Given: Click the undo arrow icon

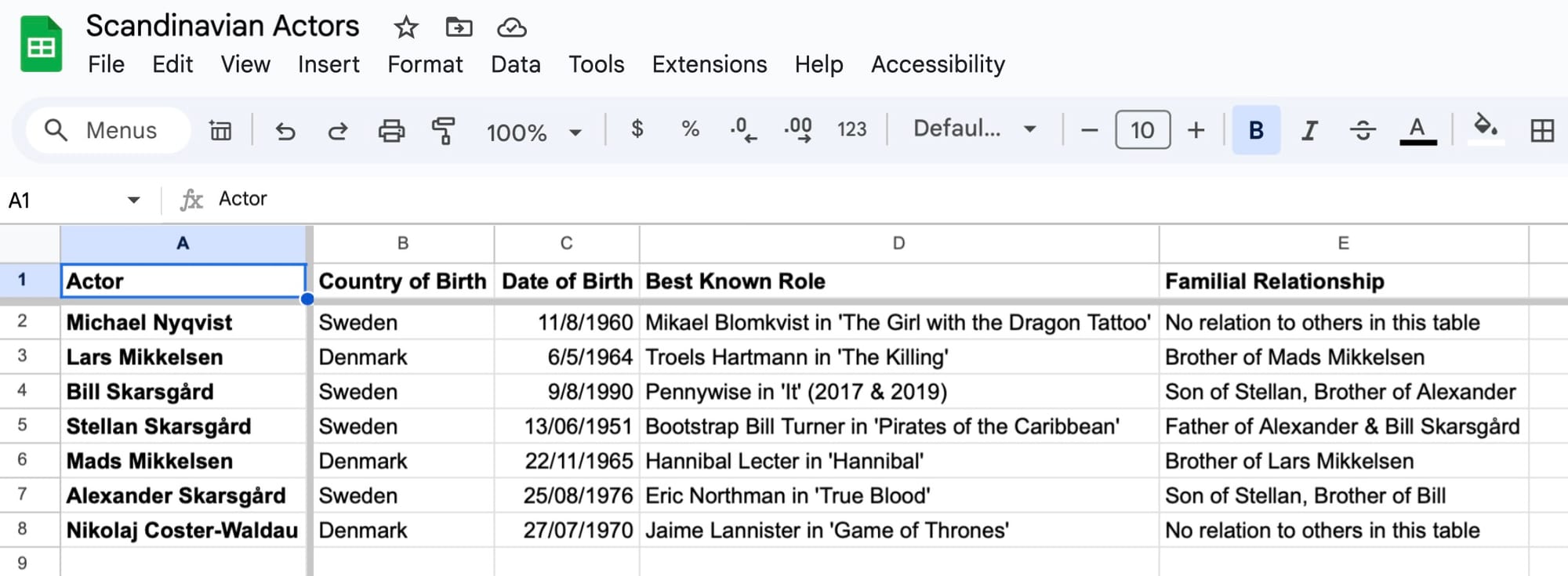Looking at the screenshot, I should click(285, 131).
